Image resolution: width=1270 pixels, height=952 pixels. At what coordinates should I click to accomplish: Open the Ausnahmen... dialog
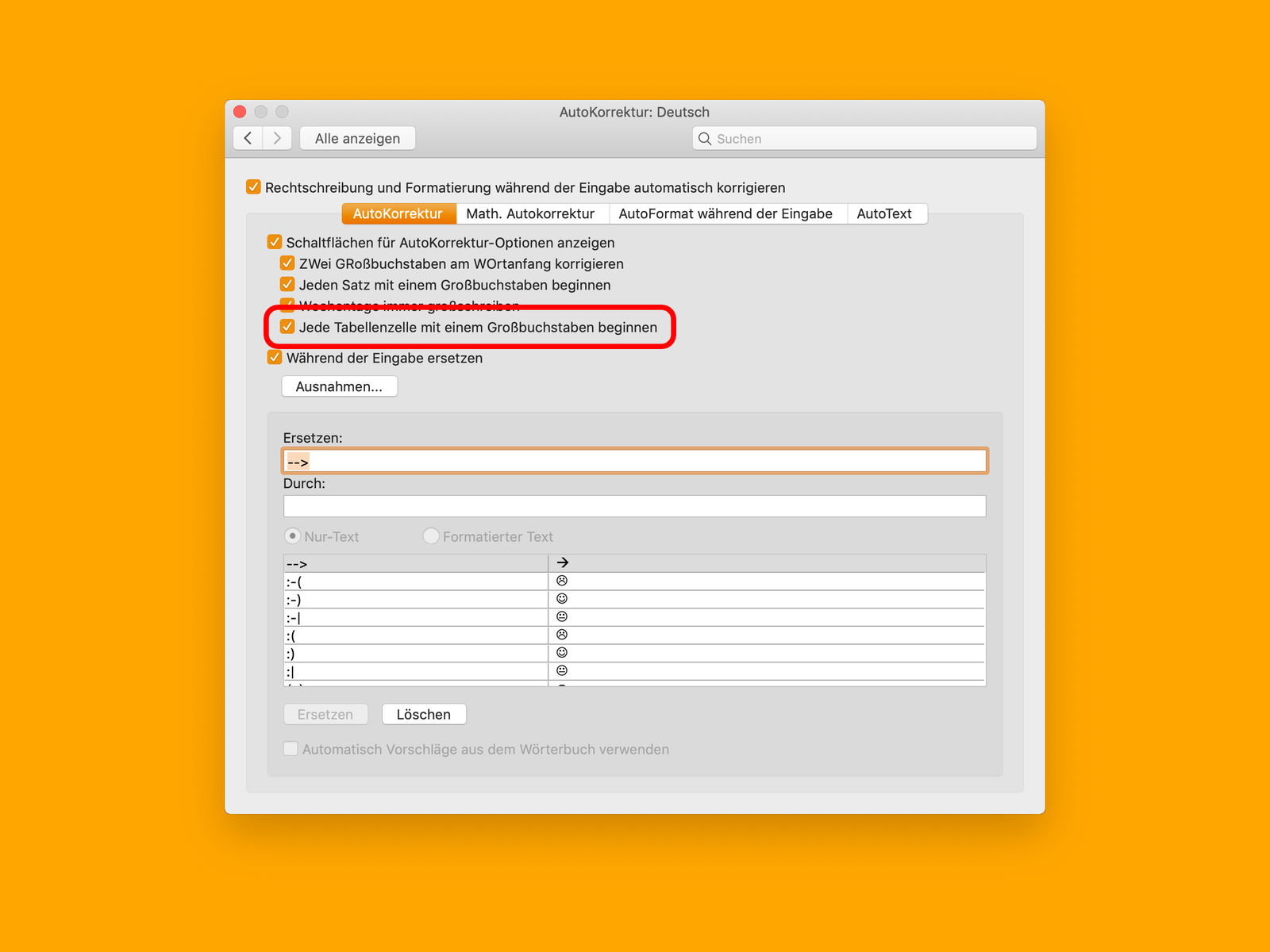[340, 386]
